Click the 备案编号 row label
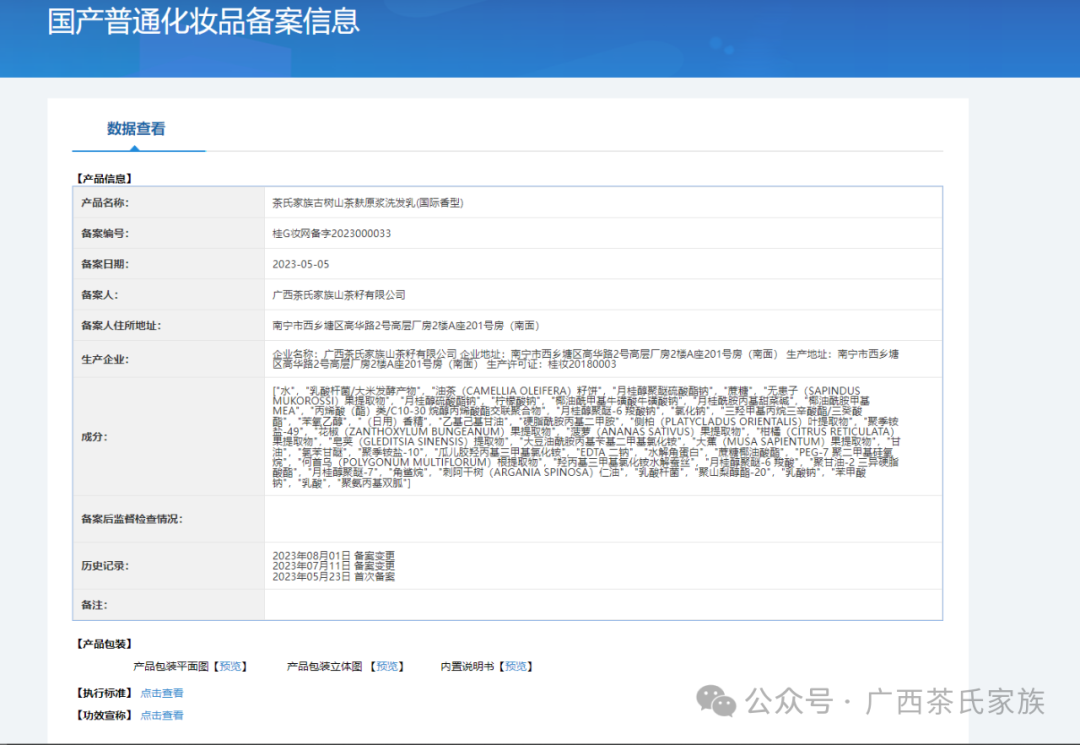 (x=105, y=233)
